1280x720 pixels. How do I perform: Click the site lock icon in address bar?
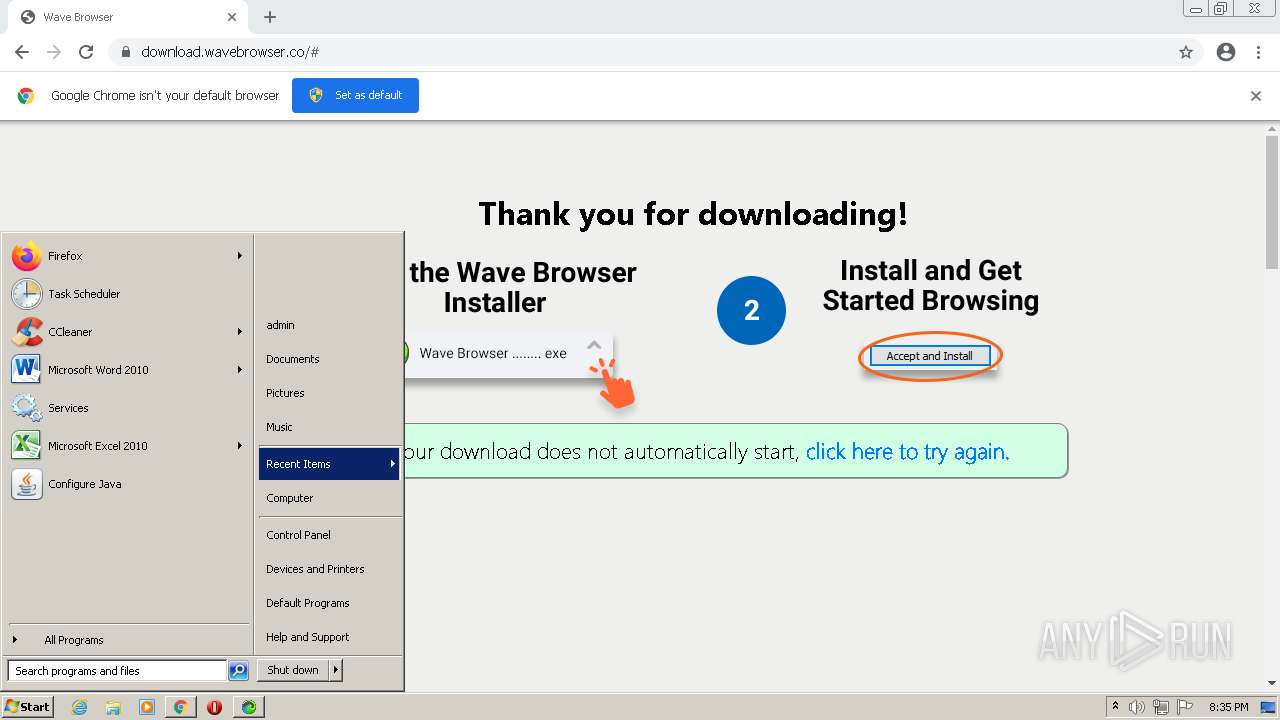pyautogui.click(x=126, y=52)
